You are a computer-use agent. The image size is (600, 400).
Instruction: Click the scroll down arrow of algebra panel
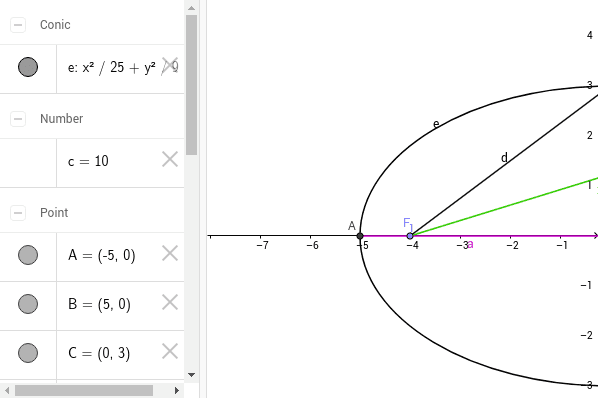pos(192,375)
